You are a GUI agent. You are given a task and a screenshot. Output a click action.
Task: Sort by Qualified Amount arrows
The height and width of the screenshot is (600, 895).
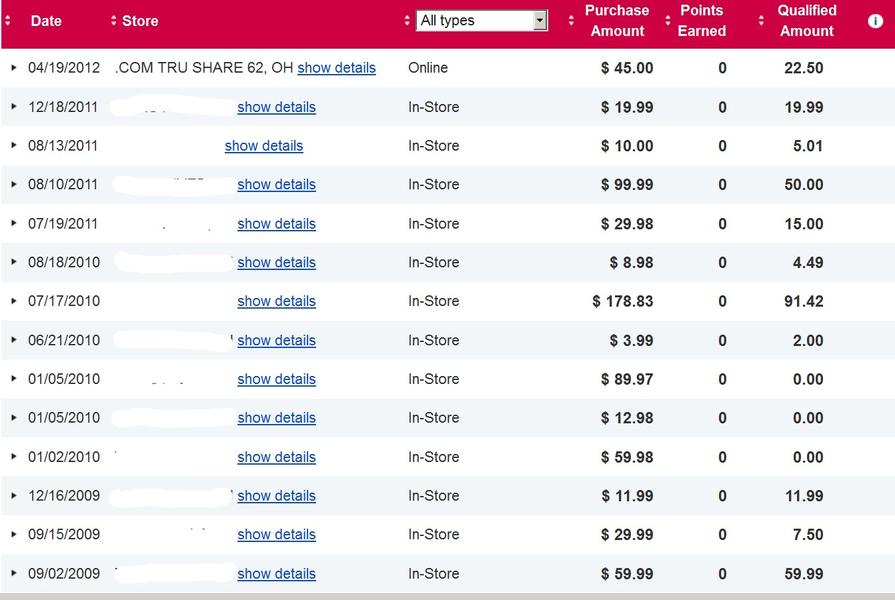tap(761, 21)
